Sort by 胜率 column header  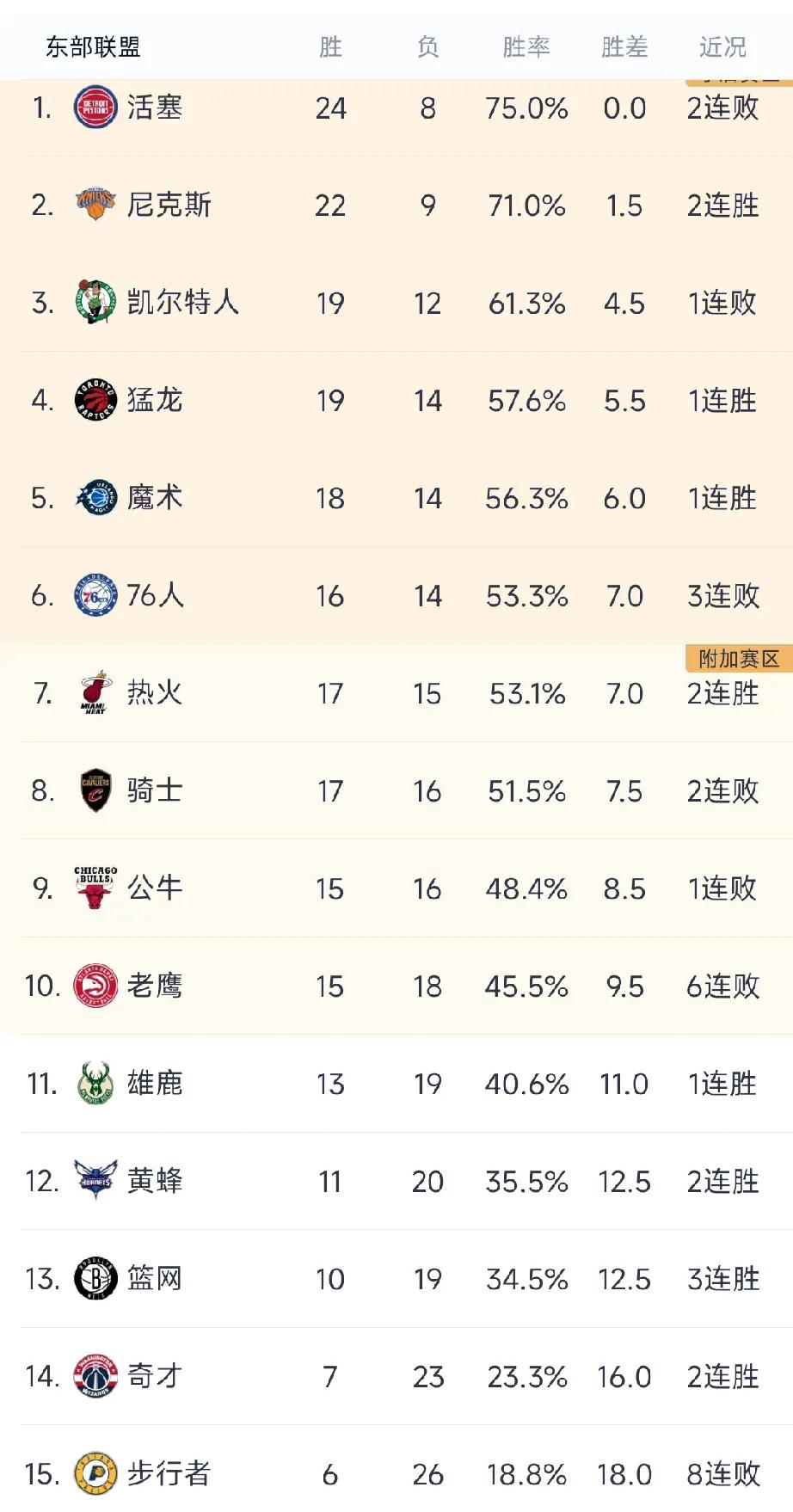[x=526, y=46]
